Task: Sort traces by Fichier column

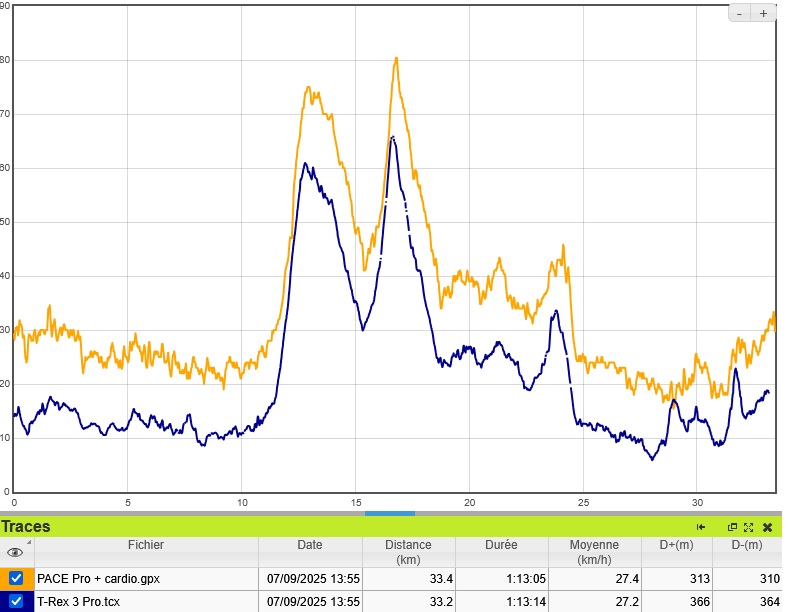Action: coord(145,545)
